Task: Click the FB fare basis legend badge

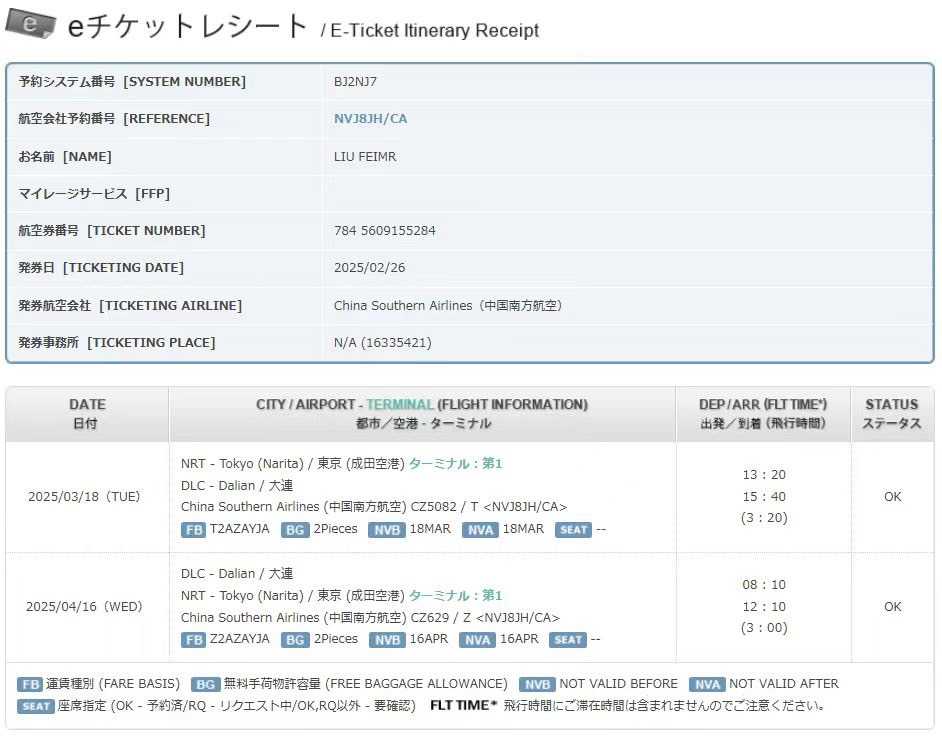Action: point(30,684)
